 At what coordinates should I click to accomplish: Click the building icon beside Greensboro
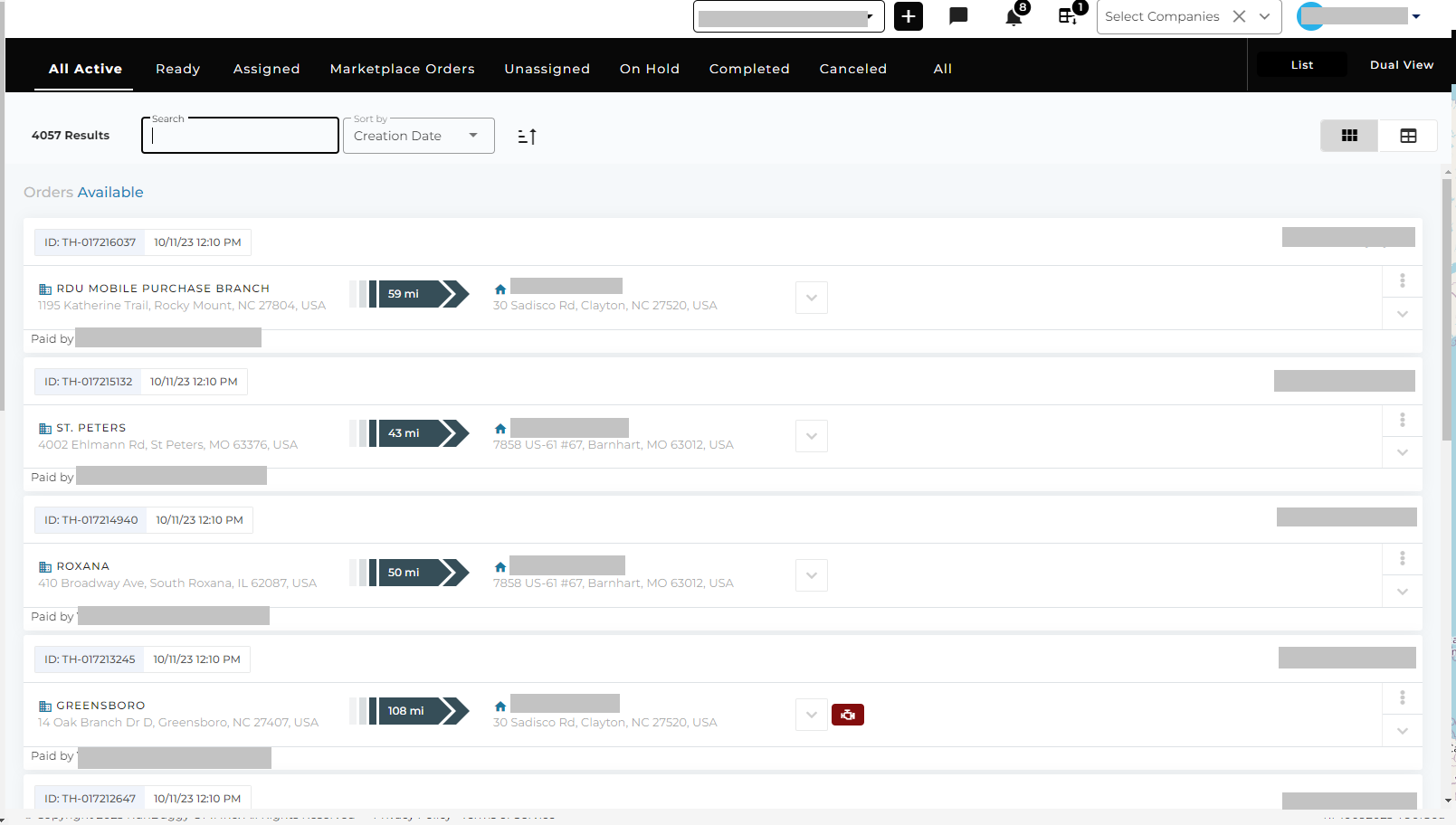(45, 706)
